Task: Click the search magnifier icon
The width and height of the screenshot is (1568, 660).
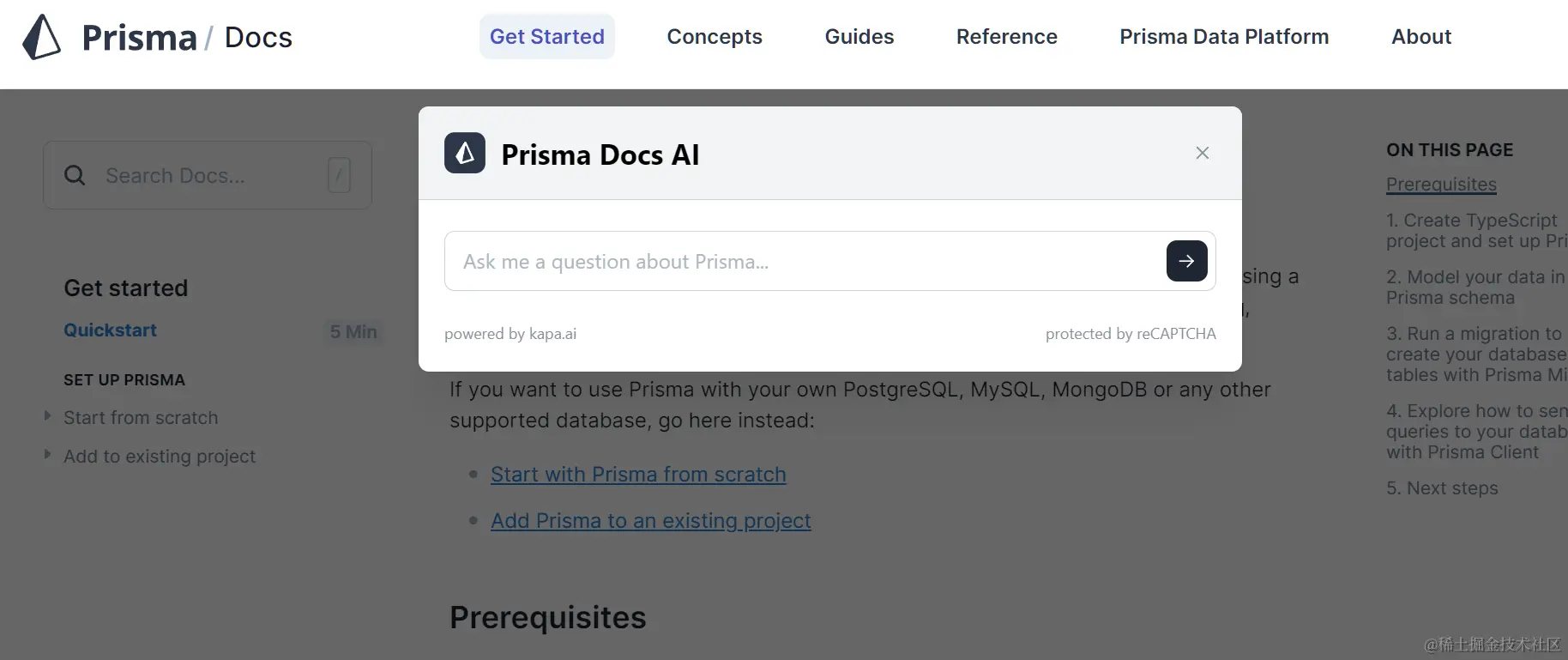Action: pyautogui.click(x=75, y=176)
